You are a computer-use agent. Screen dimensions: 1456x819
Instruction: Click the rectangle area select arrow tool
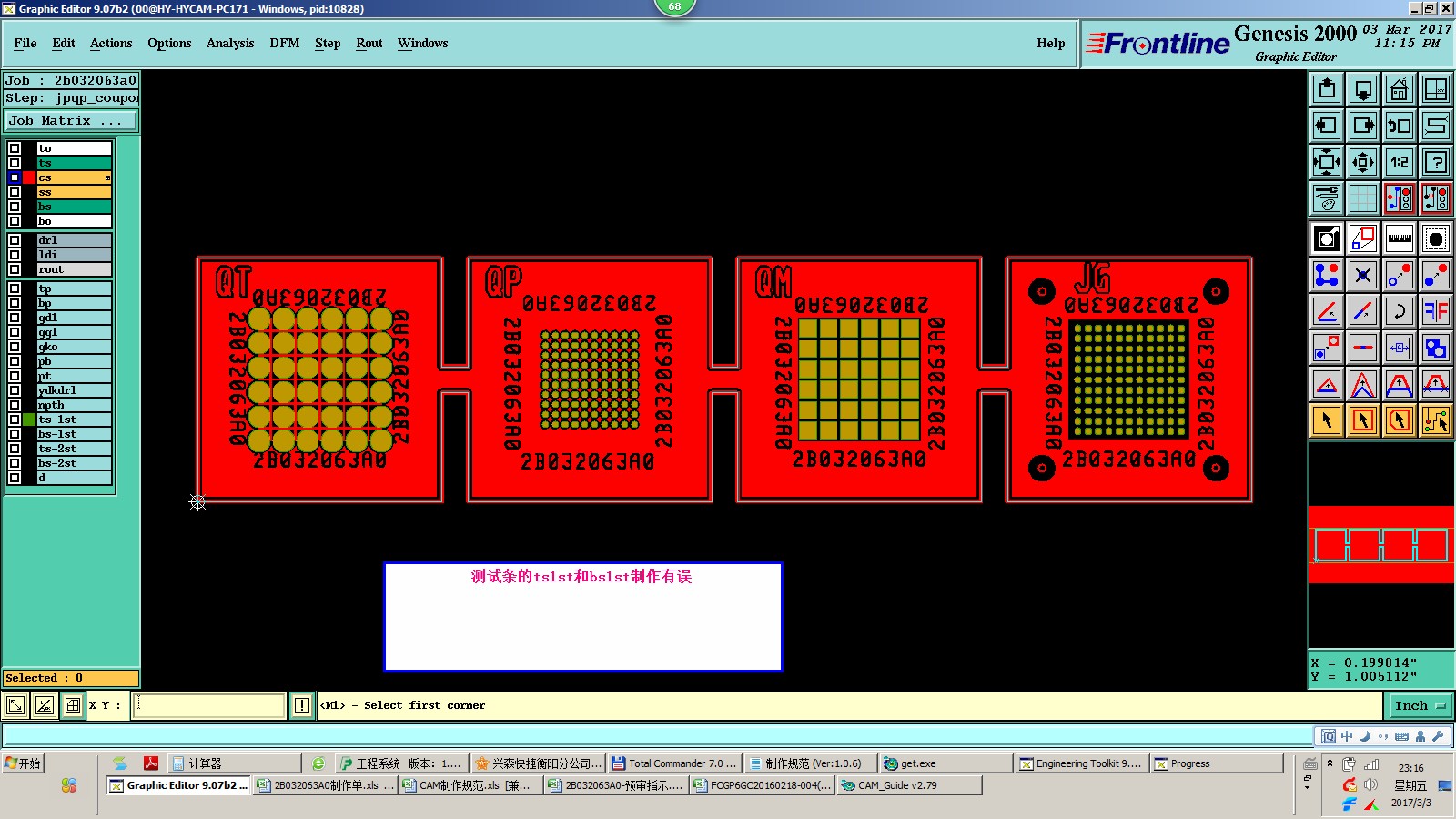pyautogui.click(x=1363, y=420)
